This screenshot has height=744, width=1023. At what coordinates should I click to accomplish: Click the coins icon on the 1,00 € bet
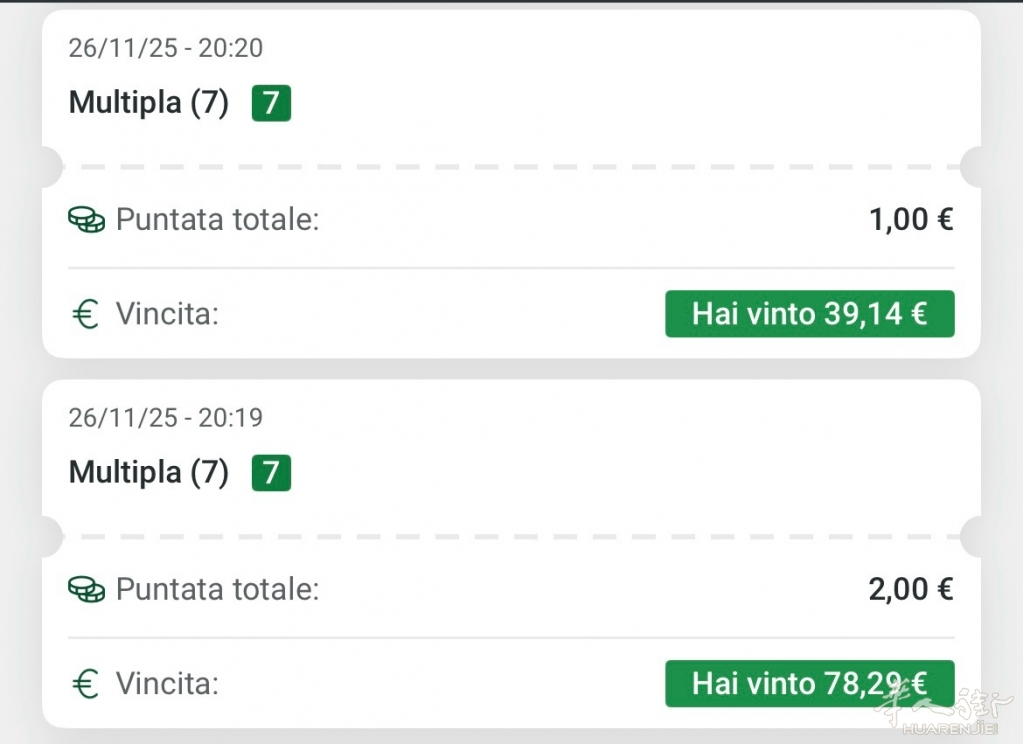(x=87, y=220)
